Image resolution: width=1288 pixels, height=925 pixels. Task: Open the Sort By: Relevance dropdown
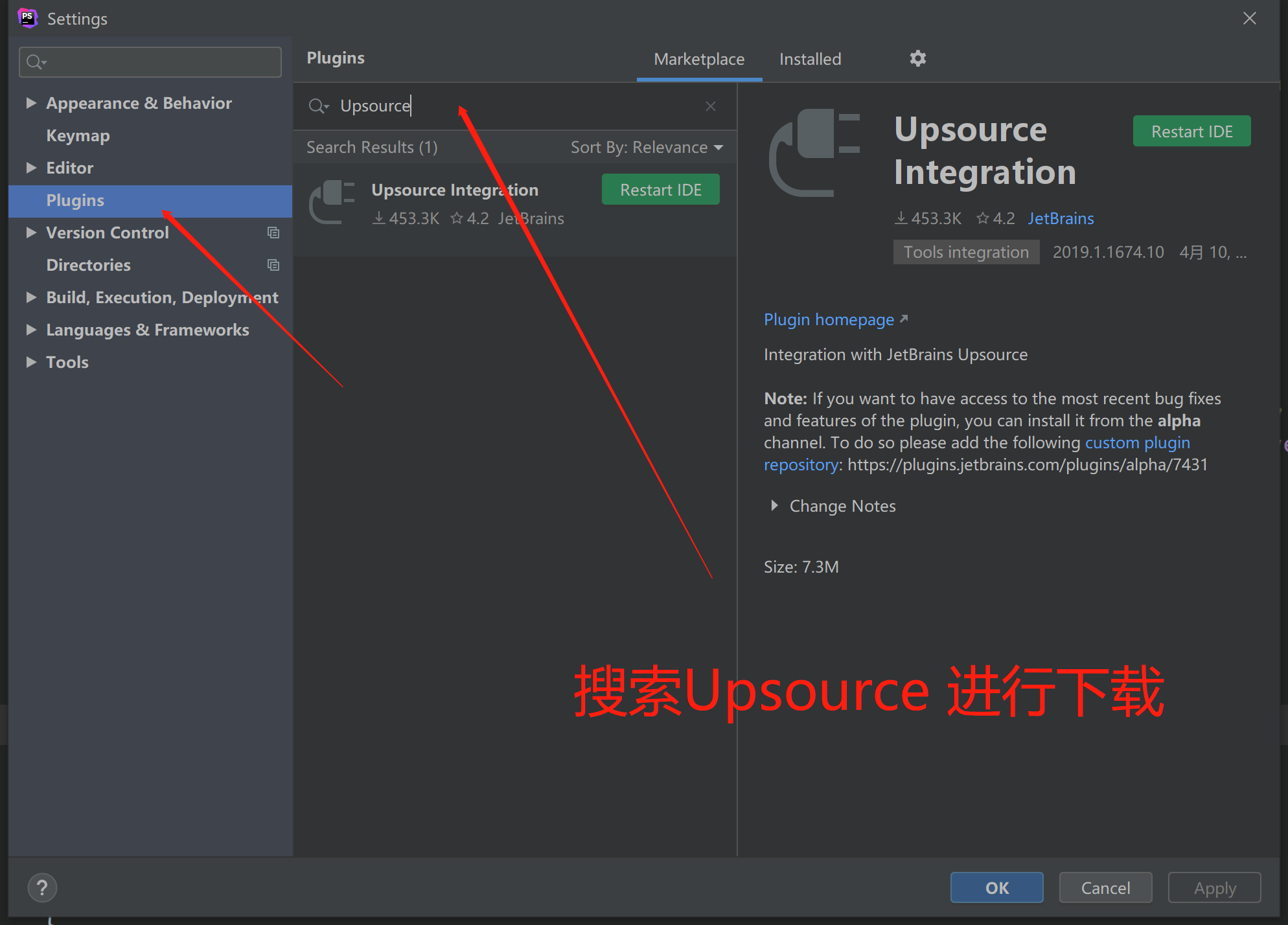pos(647,148)
